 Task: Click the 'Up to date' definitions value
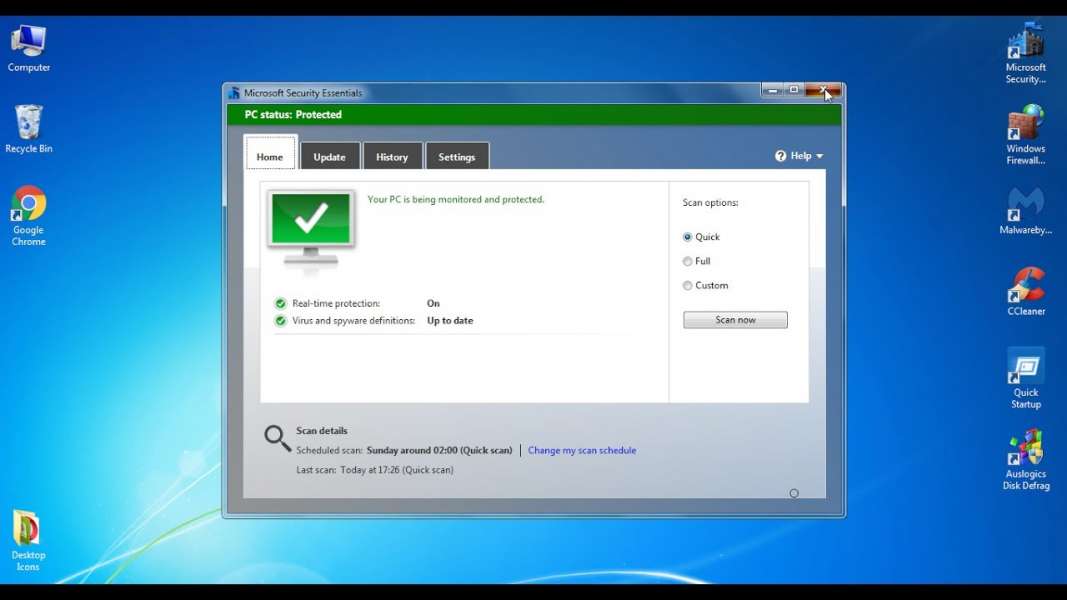(x=450, y=320)
